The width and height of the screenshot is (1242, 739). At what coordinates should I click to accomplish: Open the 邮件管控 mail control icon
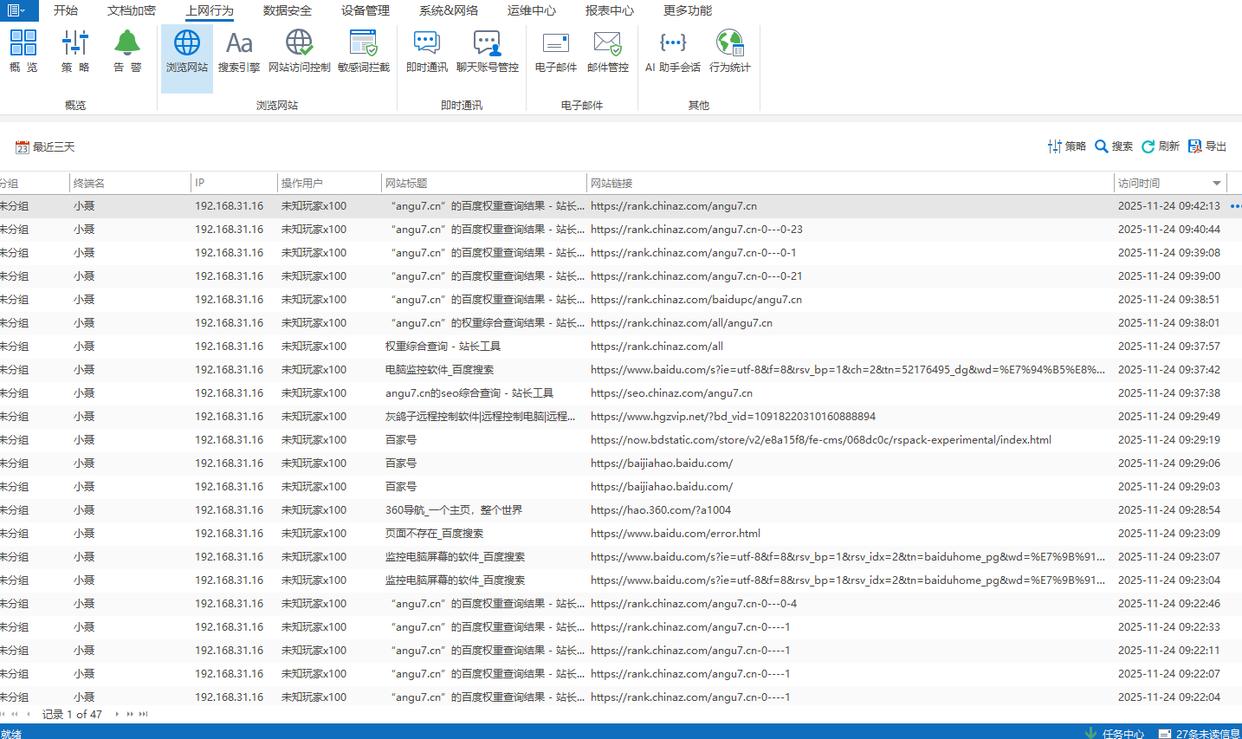[x=608, y=51]
